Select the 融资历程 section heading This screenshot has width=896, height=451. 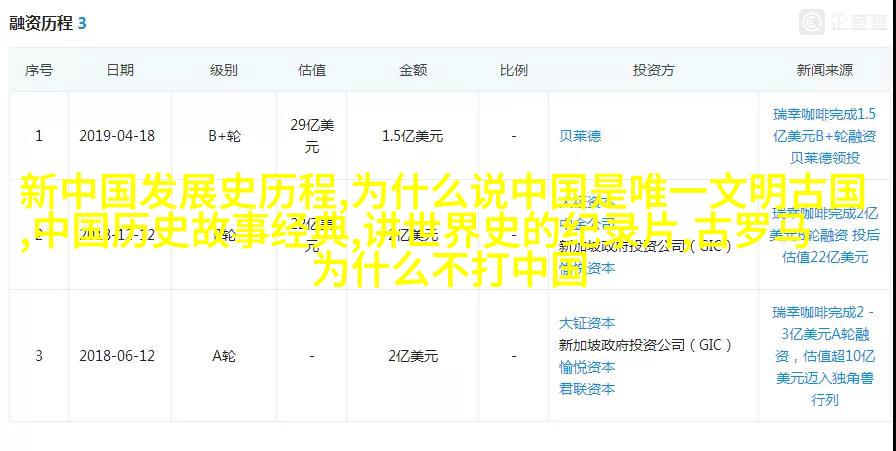(41, 23)
